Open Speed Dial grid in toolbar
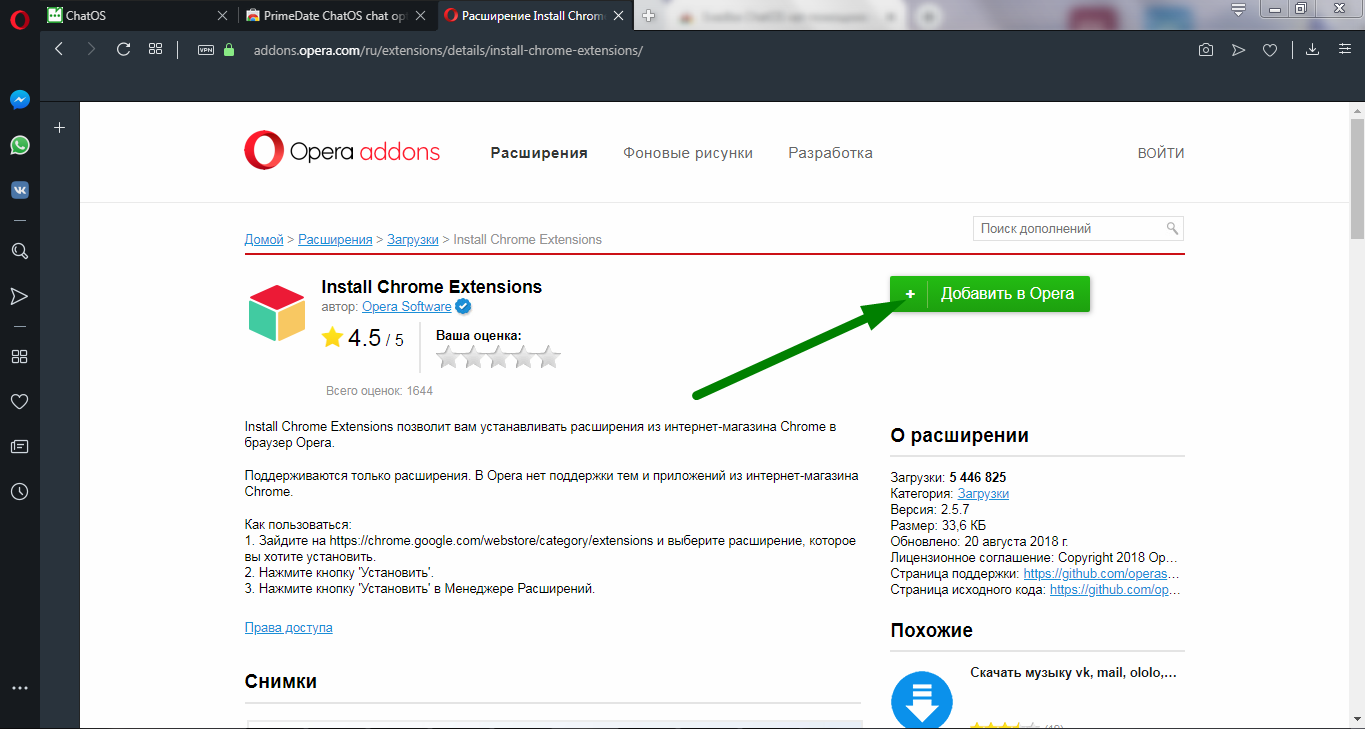 [155, 49]
